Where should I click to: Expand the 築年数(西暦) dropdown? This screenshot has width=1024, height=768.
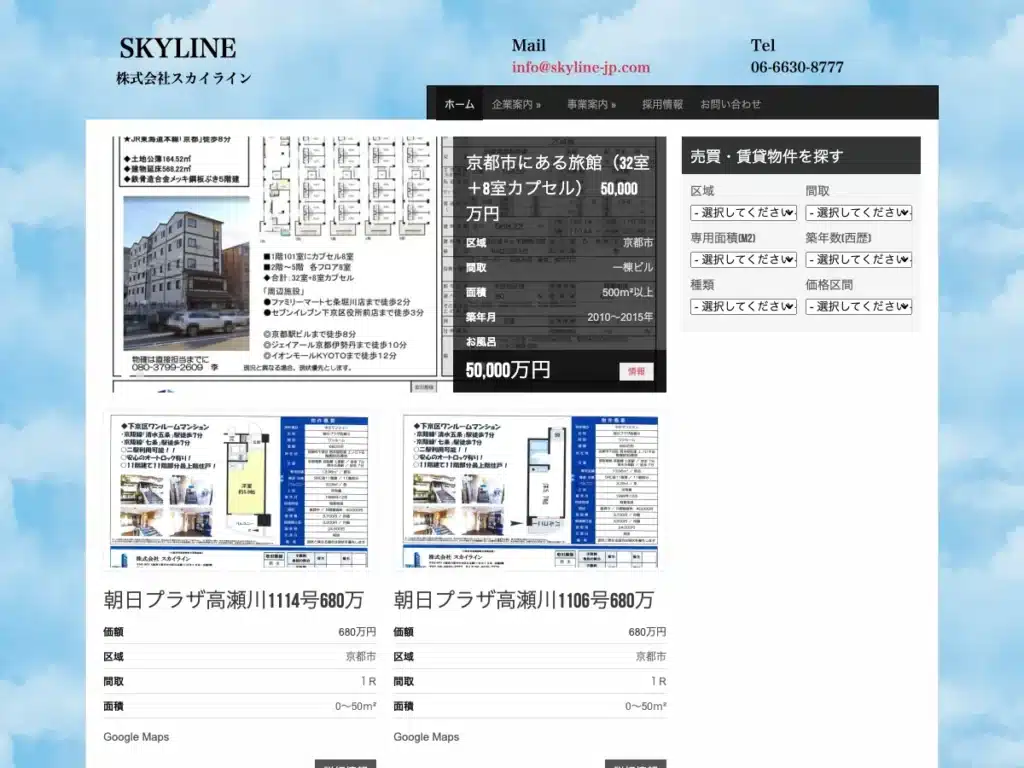[x=858, y=260]
